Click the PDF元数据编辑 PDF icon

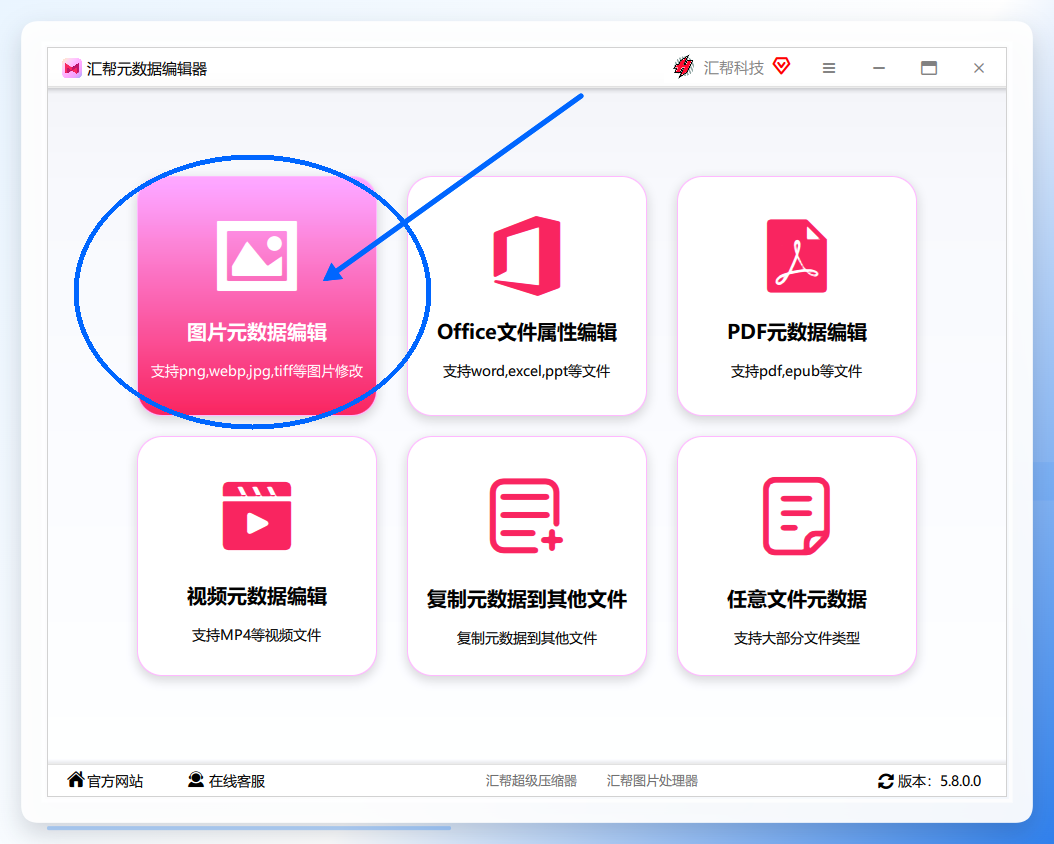pos(797,256)
